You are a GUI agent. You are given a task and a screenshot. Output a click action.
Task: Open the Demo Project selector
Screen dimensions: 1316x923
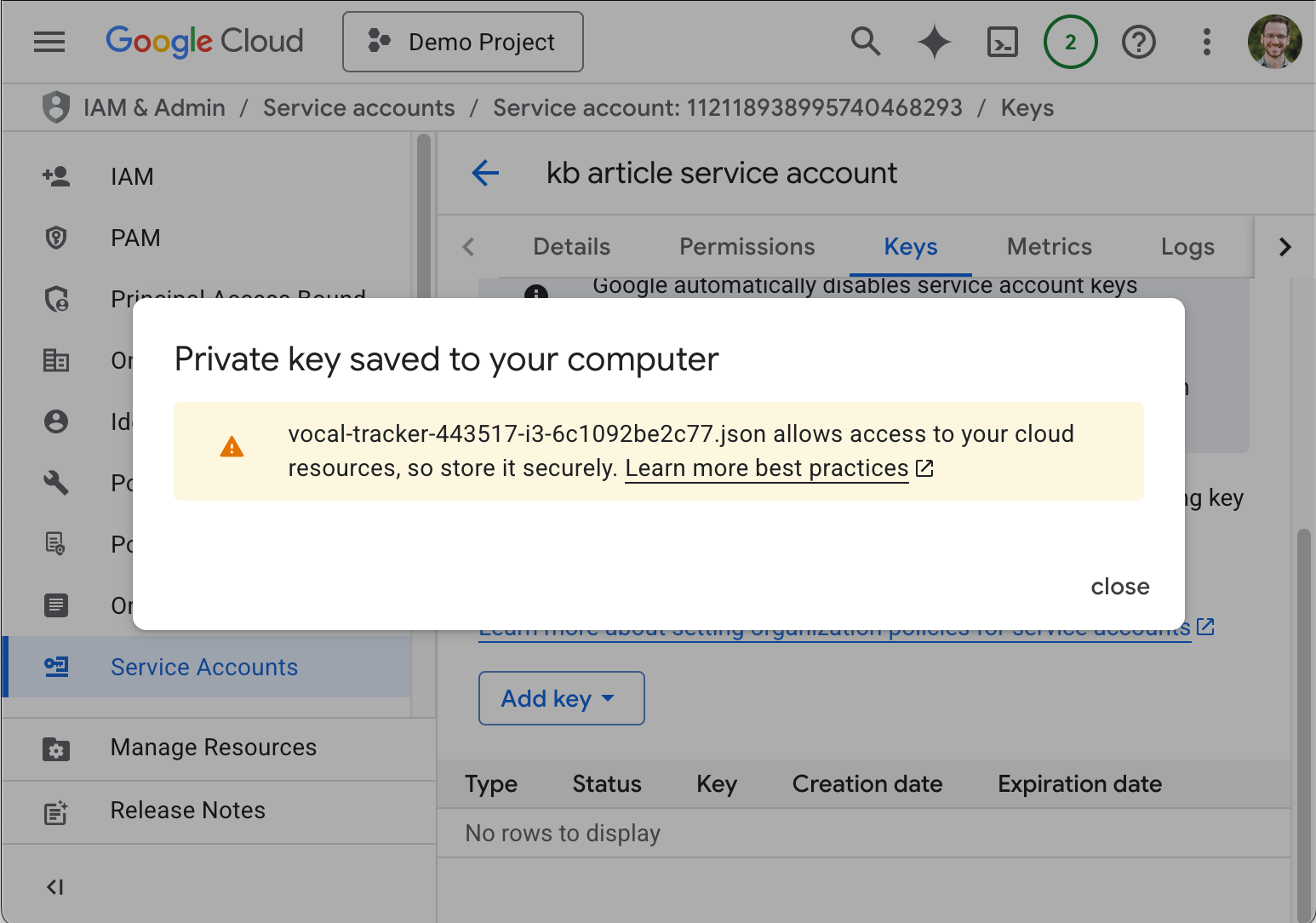(463, 42)
